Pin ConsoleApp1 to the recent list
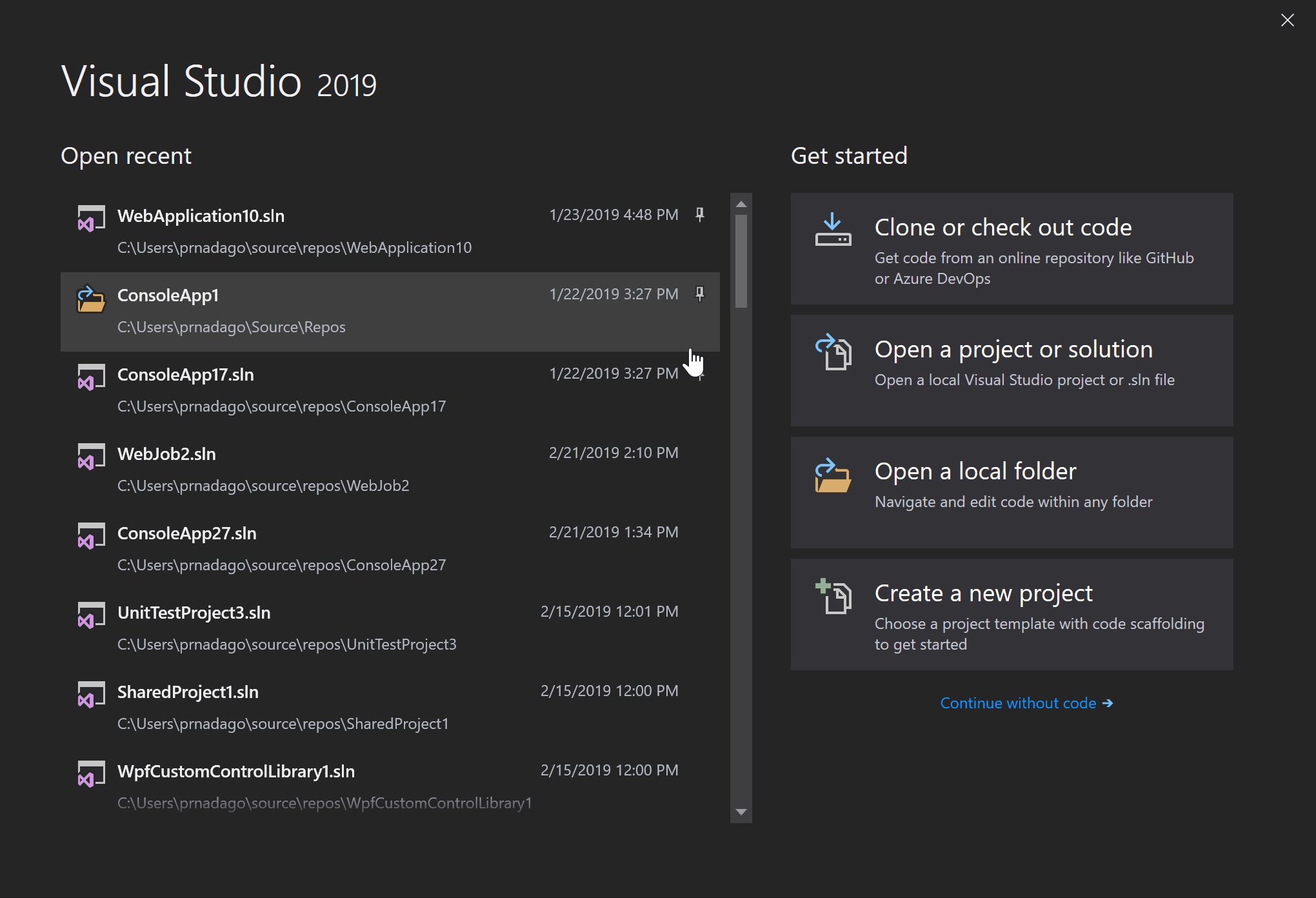The height and width of the screenshot is (898, 1316). click(700, 293)
